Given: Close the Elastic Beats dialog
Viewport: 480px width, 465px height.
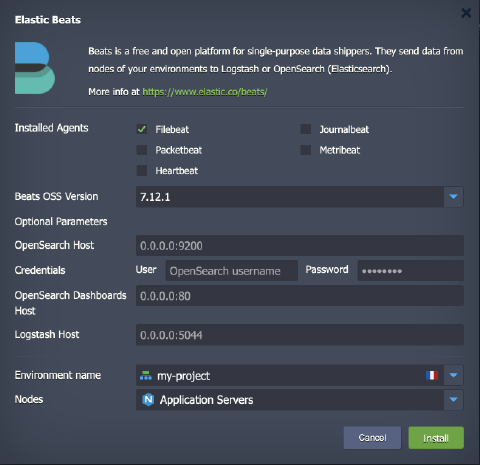Looking at the screenshot, I should pos(466,13).
